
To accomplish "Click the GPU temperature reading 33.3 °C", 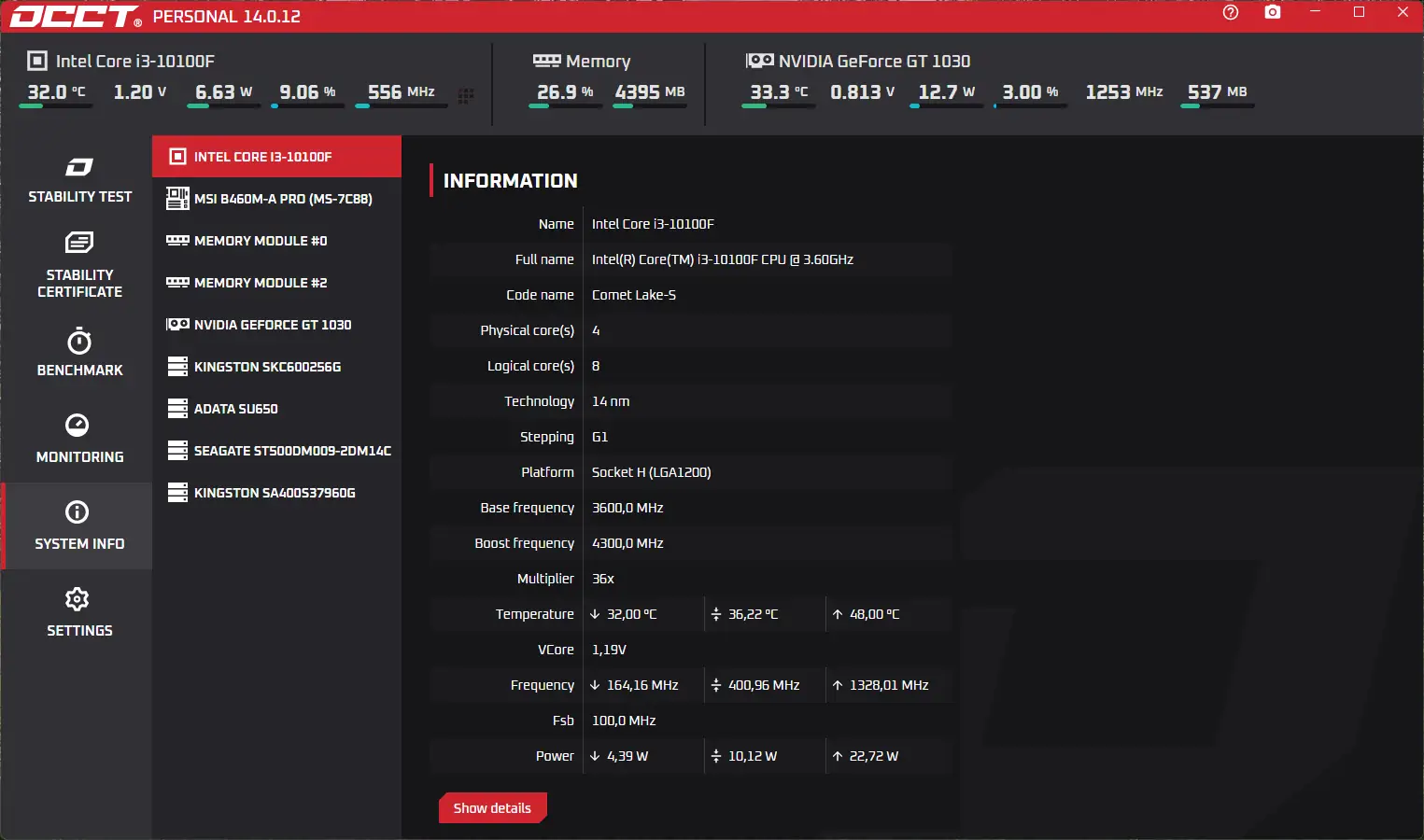I will coord(779,92).
